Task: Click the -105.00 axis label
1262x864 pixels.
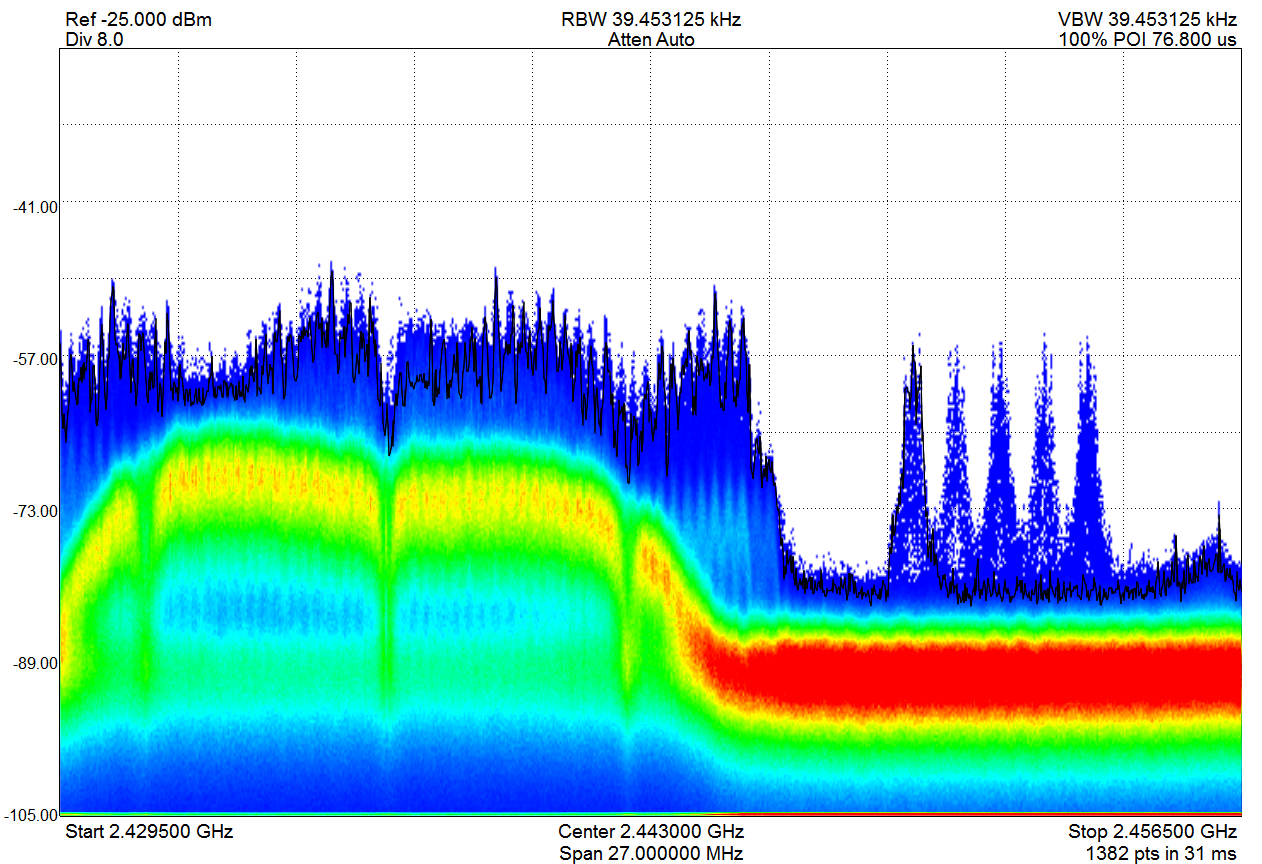Action: coord(32,816)
